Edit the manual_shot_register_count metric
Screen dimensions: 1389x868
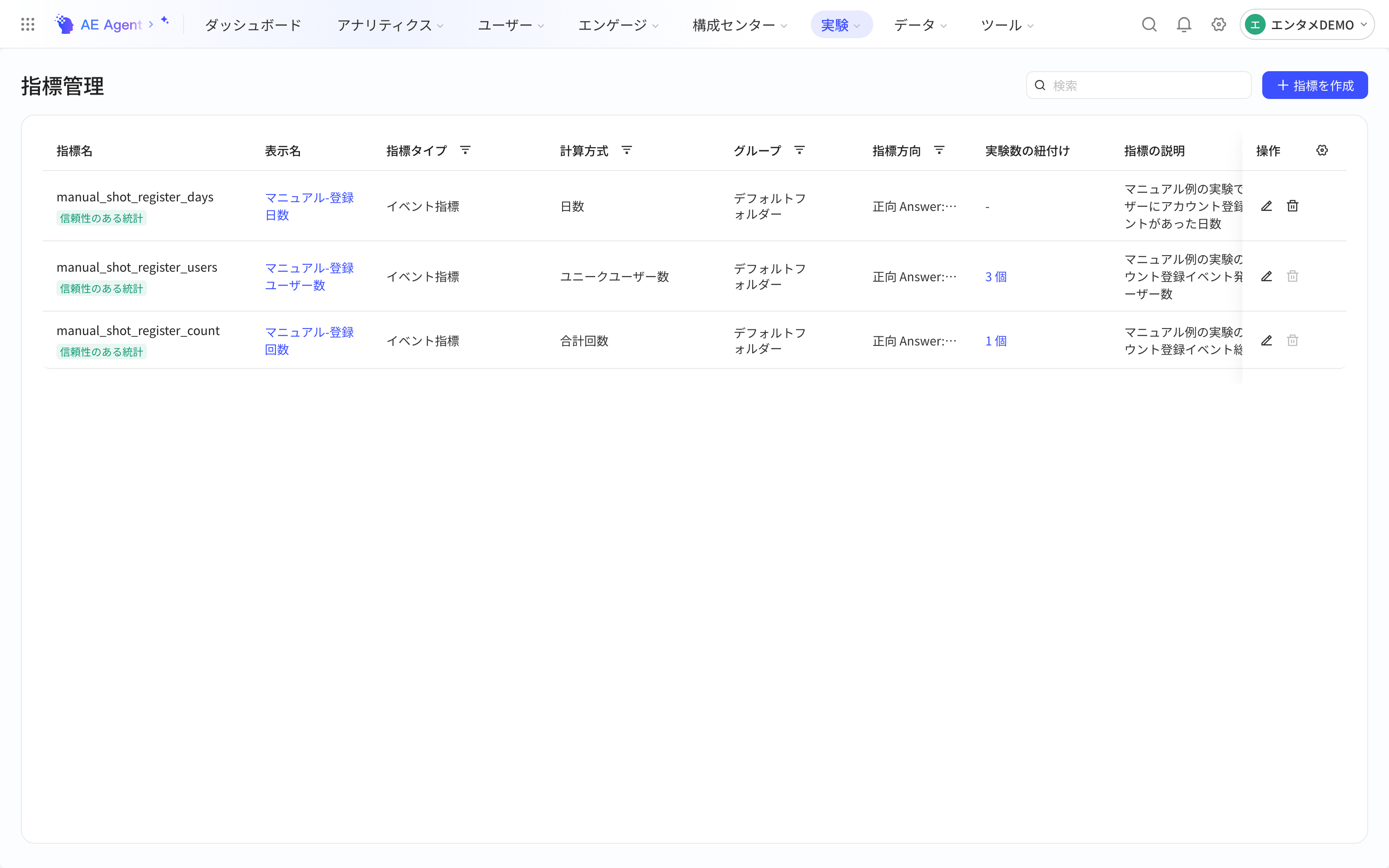pos(1267,341)
